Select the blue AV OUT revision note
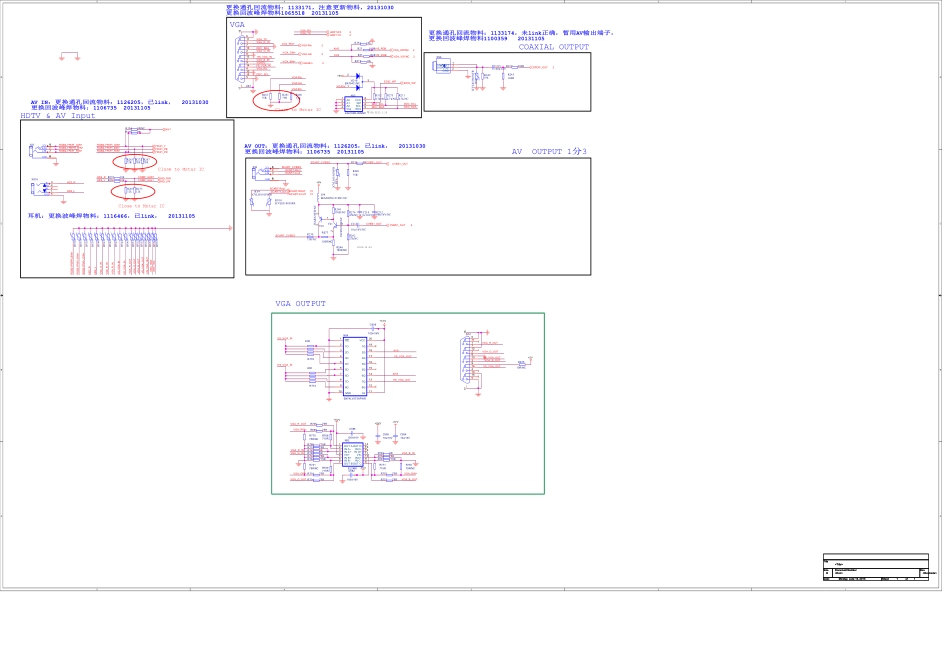 334,148
